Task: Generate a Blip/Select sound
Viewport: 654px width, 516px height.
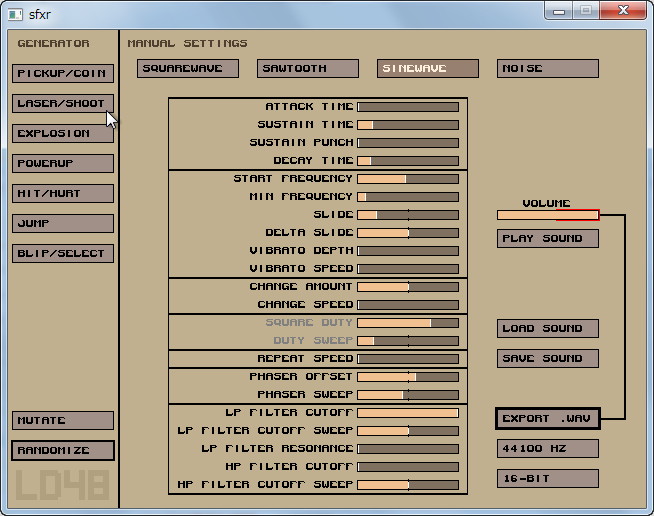Action: click(63, 254)
